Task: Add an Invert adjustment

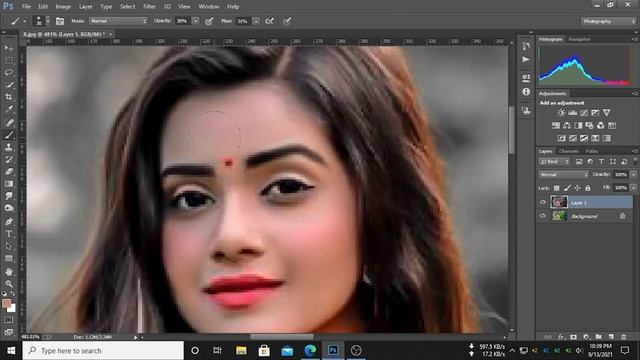Action: coord(562,138)
